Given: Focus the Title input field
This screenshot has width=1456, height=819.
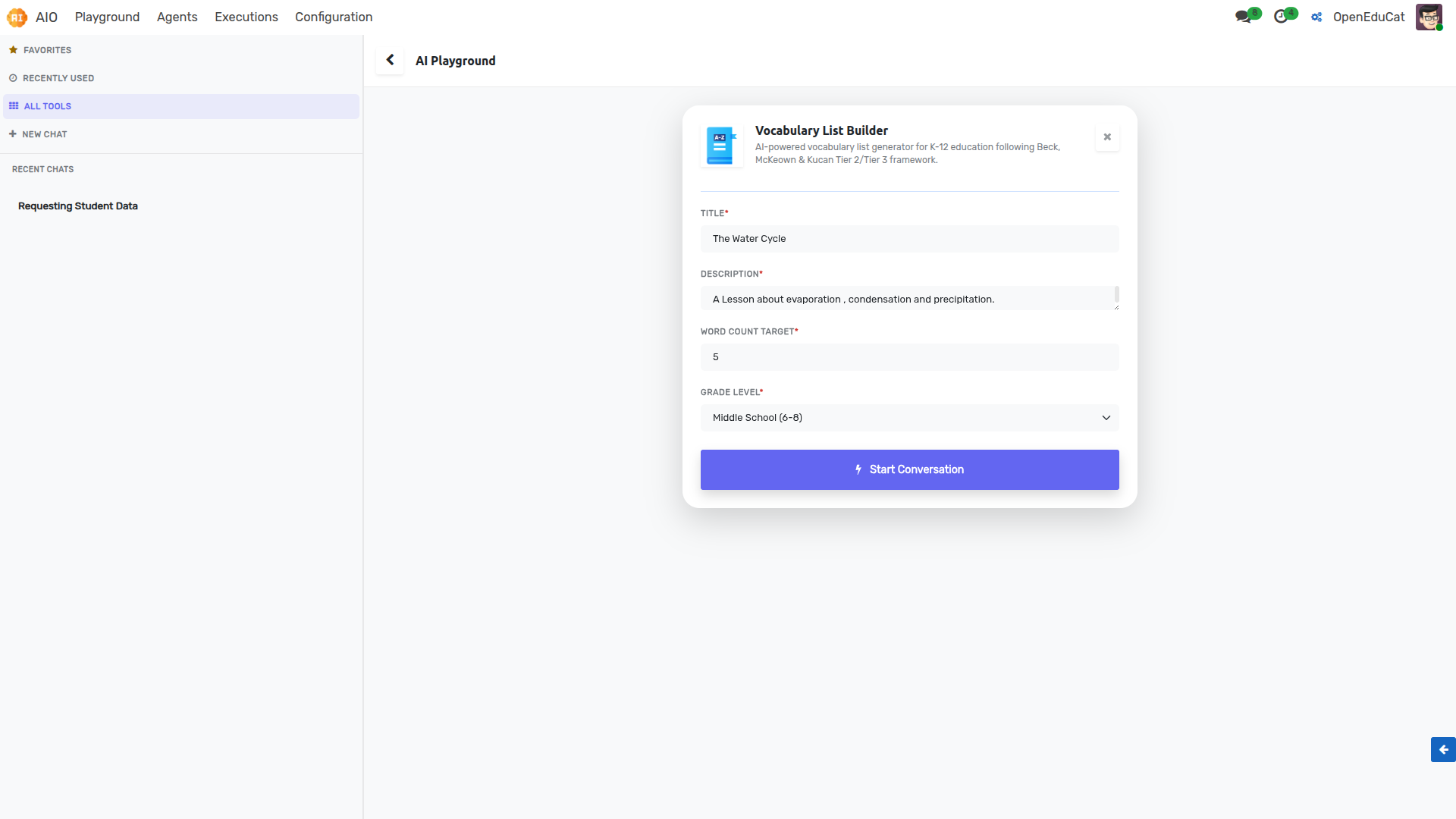Looking at the screenshot, I should point(909,239).
